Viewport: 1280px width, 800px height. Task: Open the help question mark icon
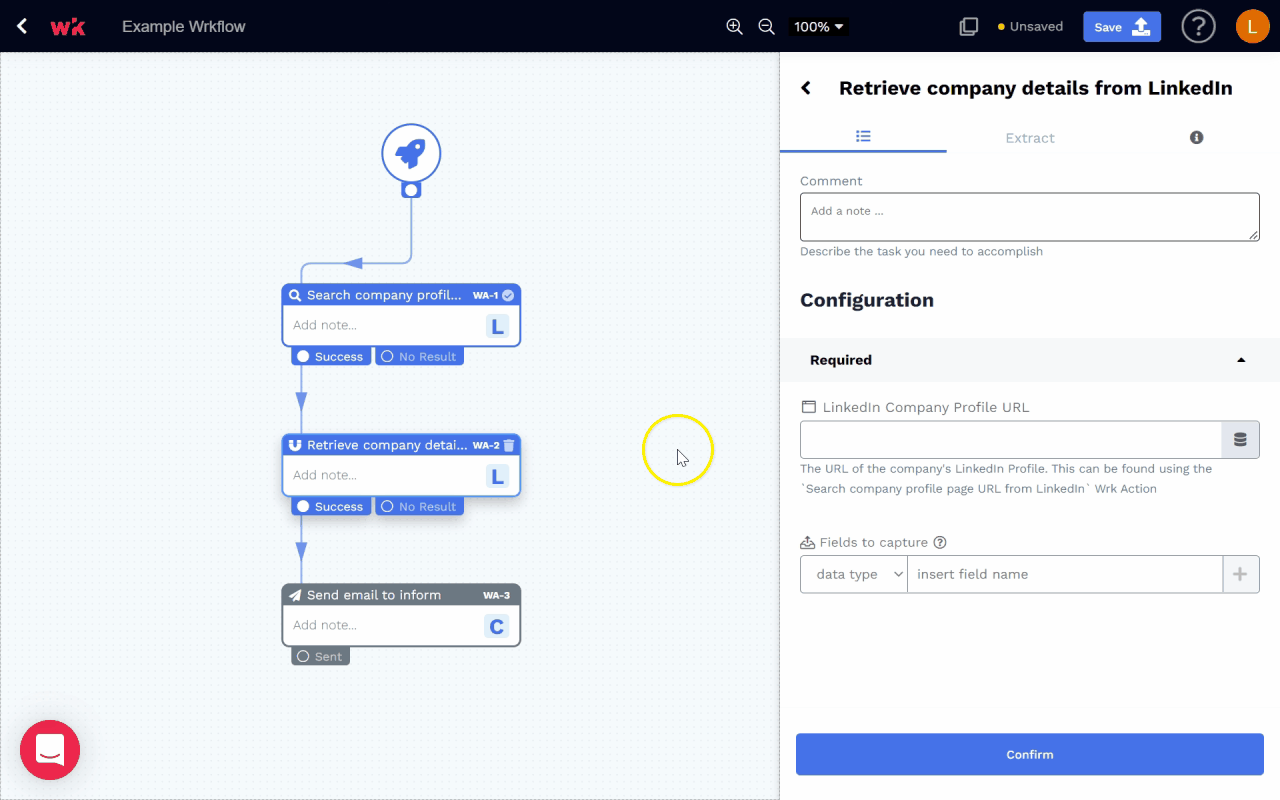pos(1198,27)
